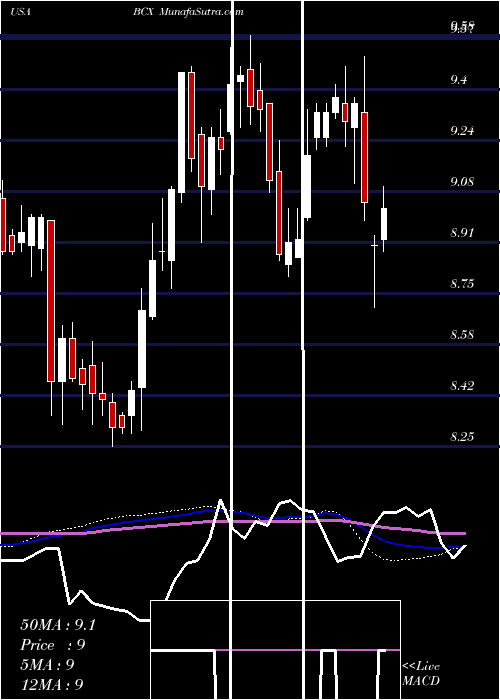This screenshot has width=500, height=700.
Task: Click the BCX ticker label
Action: 142,12
